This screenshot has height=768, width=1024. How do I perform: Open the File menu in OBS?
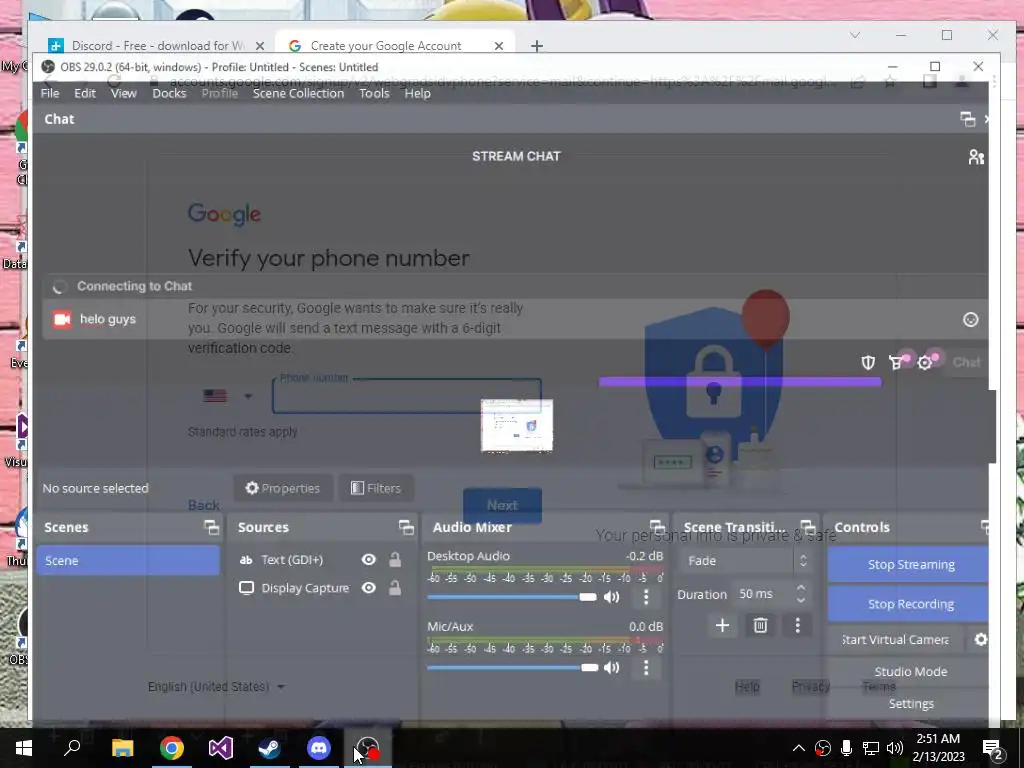coord(50,93)
